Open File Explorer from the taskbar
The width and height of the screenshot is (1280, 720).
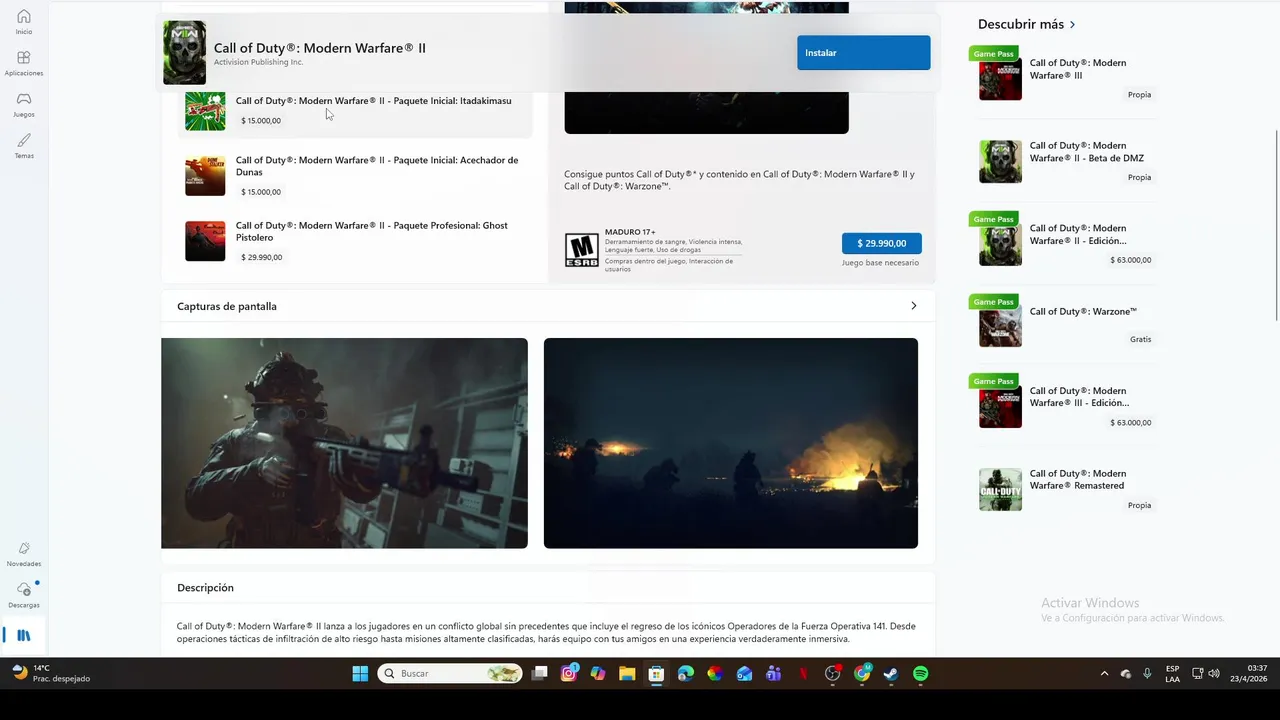(627, 674)
